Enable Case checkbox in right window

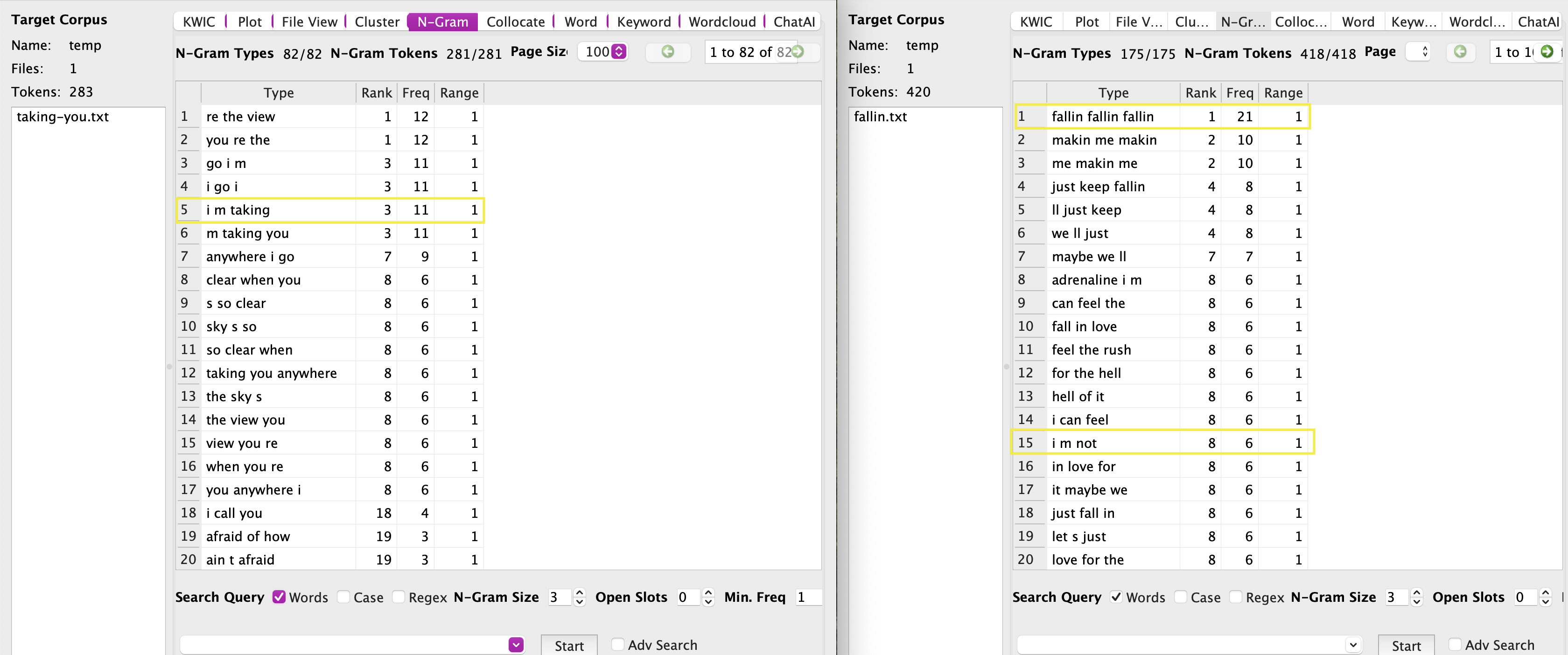(1180, 597)
